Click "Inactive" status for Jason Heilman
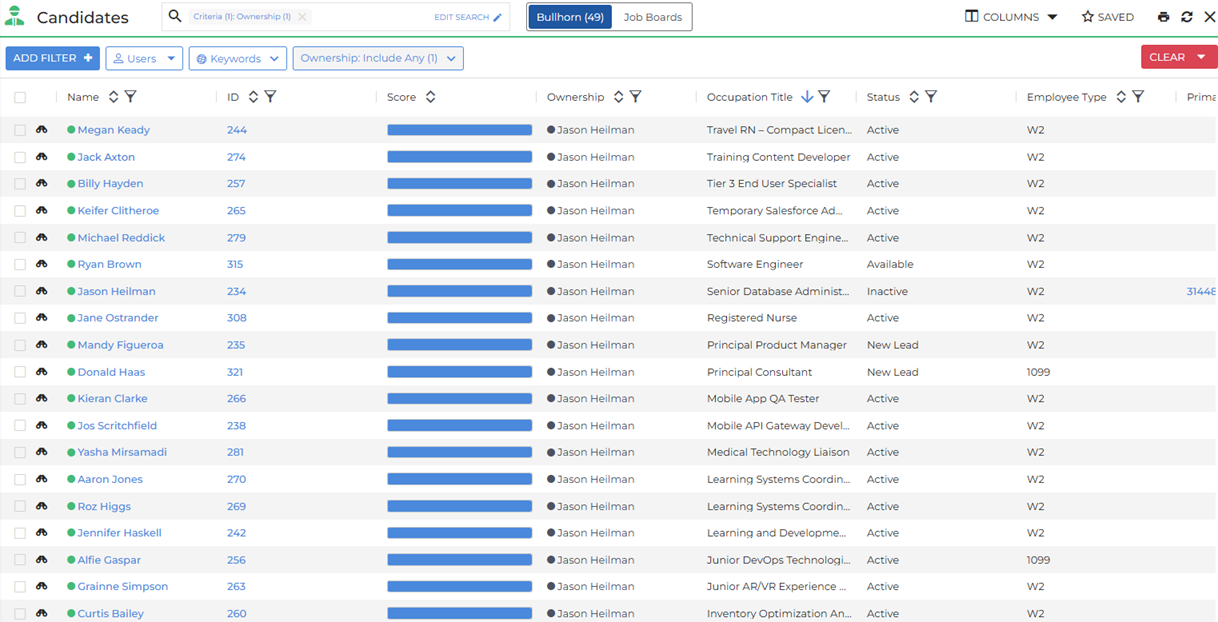This screenshot has width=1218, height=622. click(887, 291)
